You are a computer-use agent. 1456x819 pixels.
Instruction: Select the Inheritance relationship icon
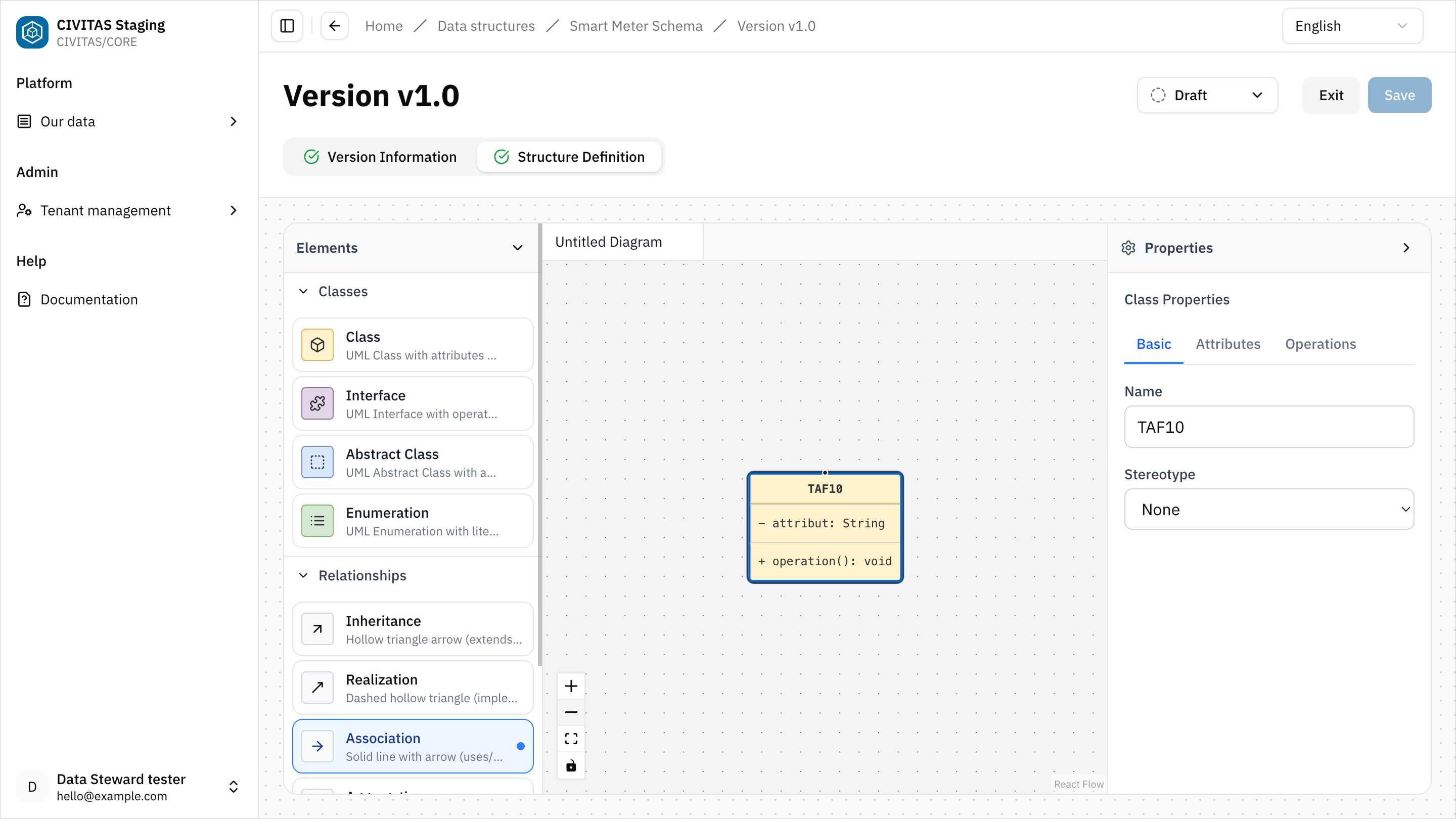(x=317, y=628)
